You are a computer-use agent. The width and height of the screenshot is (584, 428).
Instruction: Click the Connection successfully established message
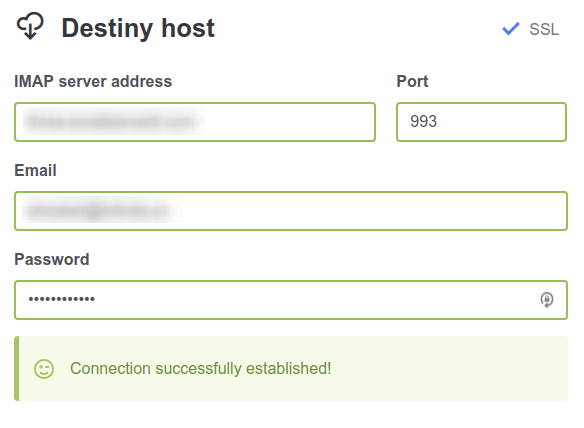(200, 368)
